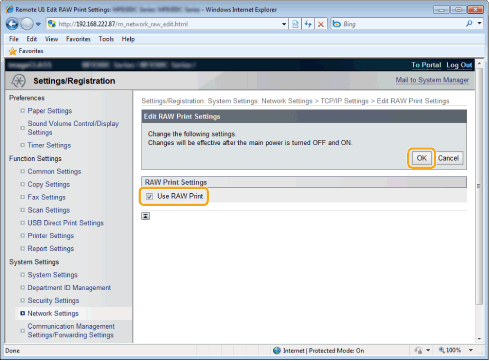
Task: Open Report Settings in sidebar
Action: (x=51, y=249)
